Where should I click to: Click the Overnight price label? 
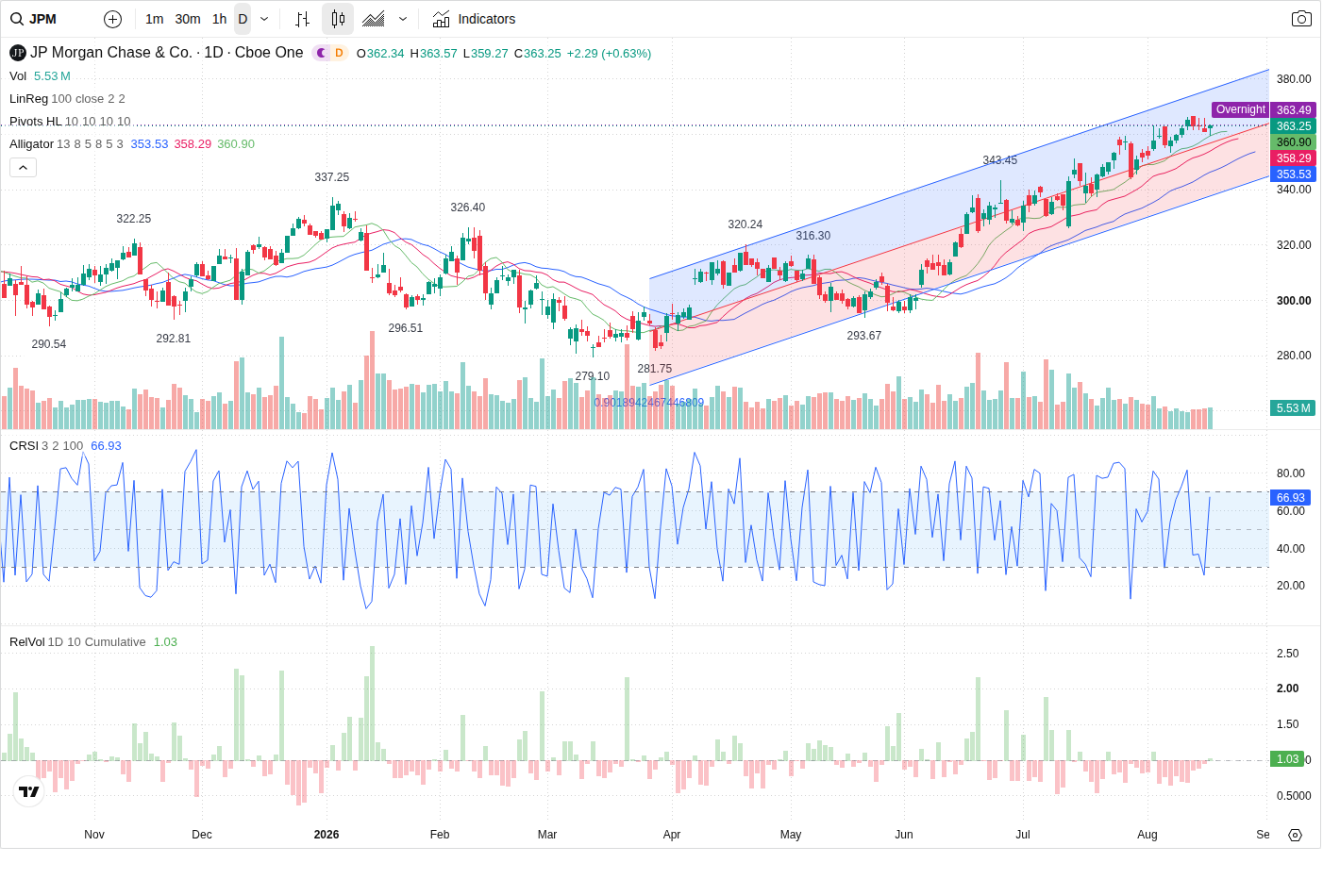(x=1240, y=109)
